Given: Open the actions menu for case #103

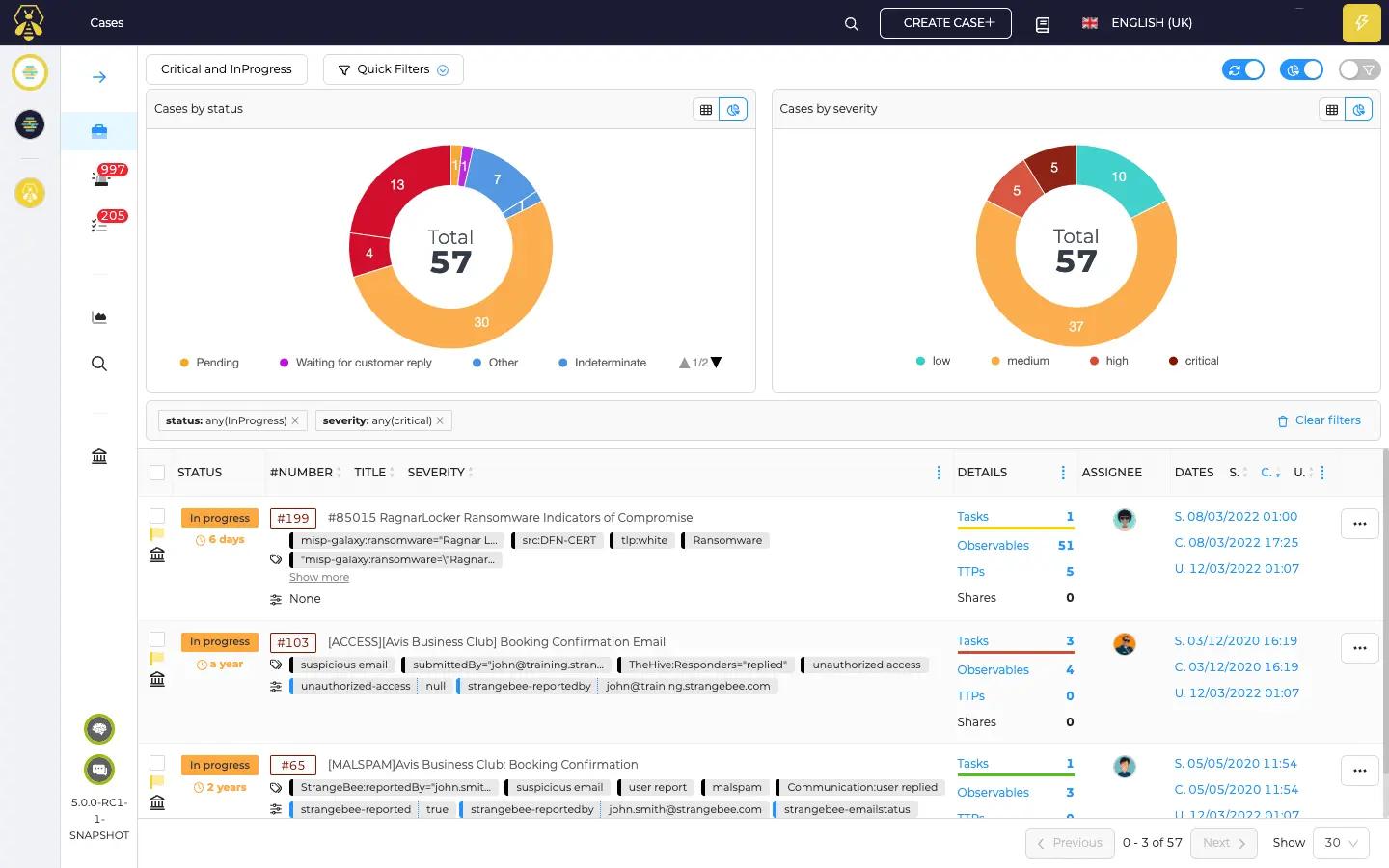Looking at the screenshot, I should pyautogui.click(x=1359, y=648).
